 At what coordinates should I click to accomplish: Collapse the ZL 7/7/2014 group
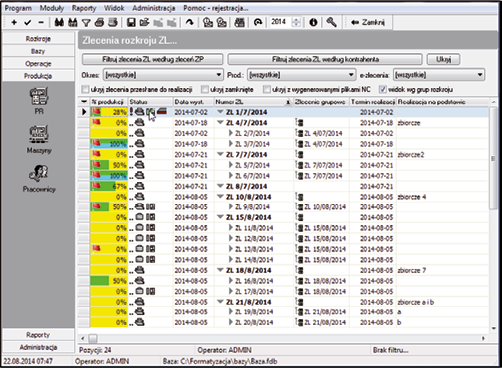coord(220,154)
